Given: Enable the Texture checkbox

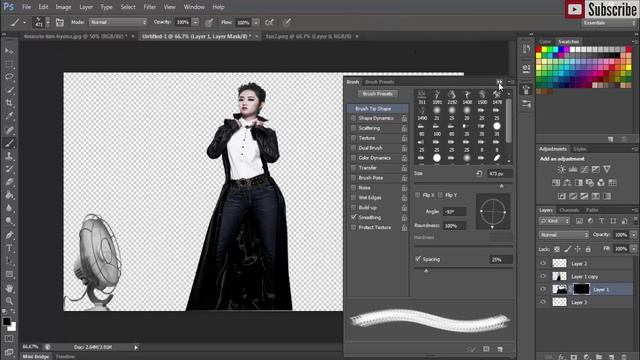Looking at the screenshot, I should pos(353,138).
